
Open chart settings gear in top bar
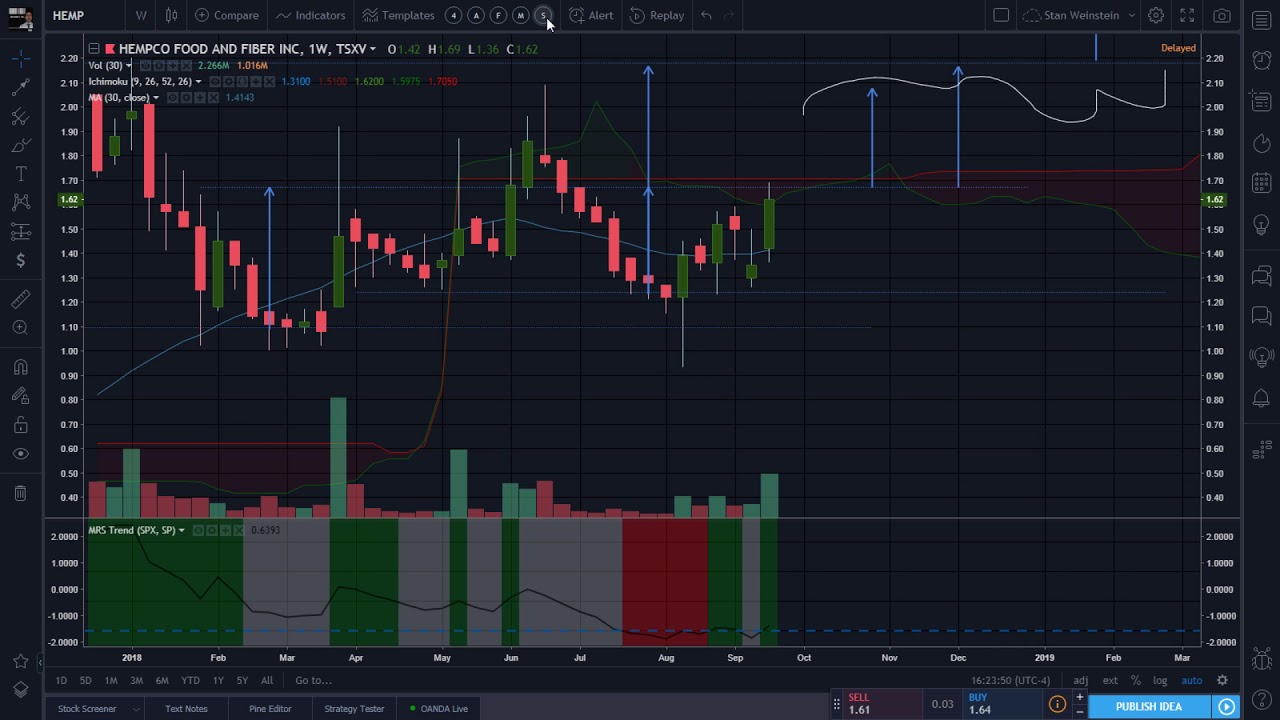point(1156,15)
